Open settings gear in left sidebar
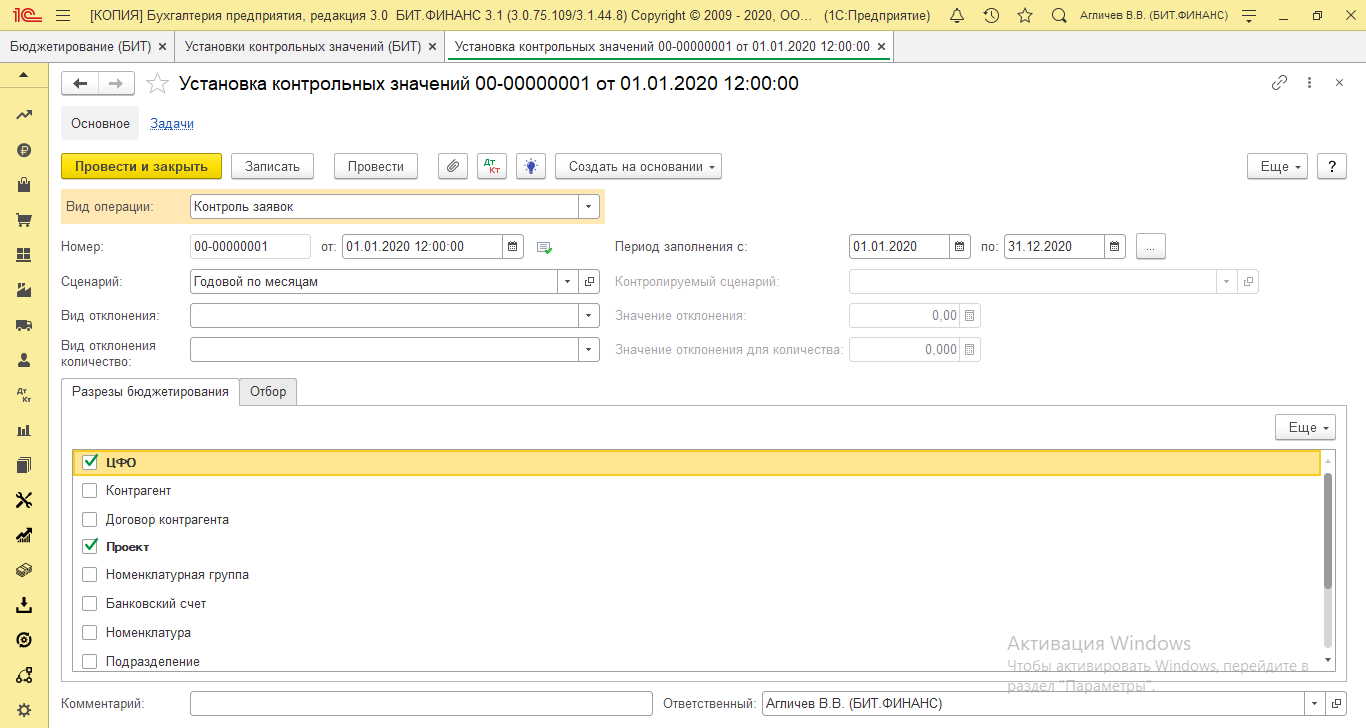 (24, 710)
